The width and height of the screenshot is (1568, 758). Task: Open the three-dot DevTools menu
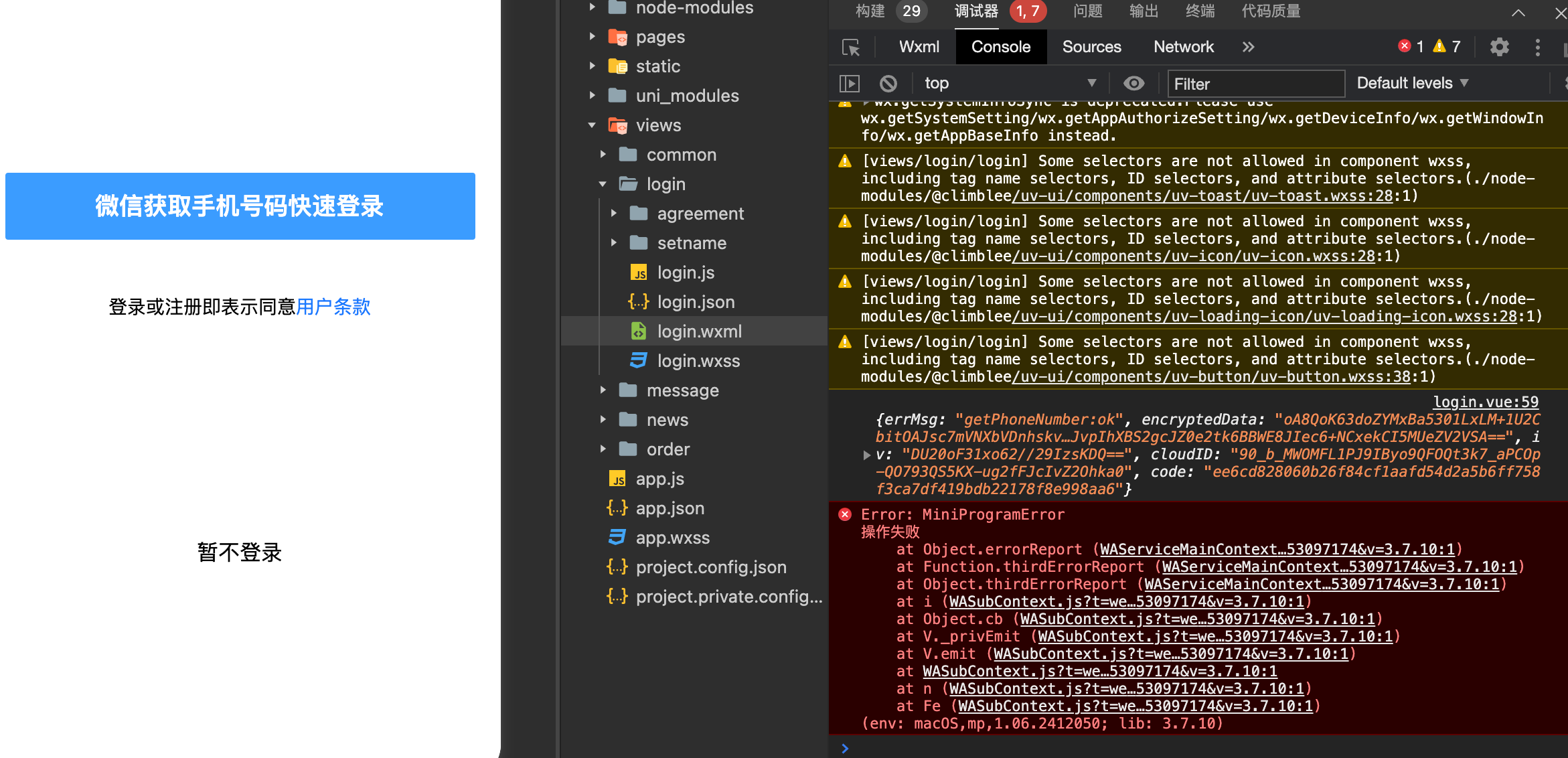click(1538, 47)
